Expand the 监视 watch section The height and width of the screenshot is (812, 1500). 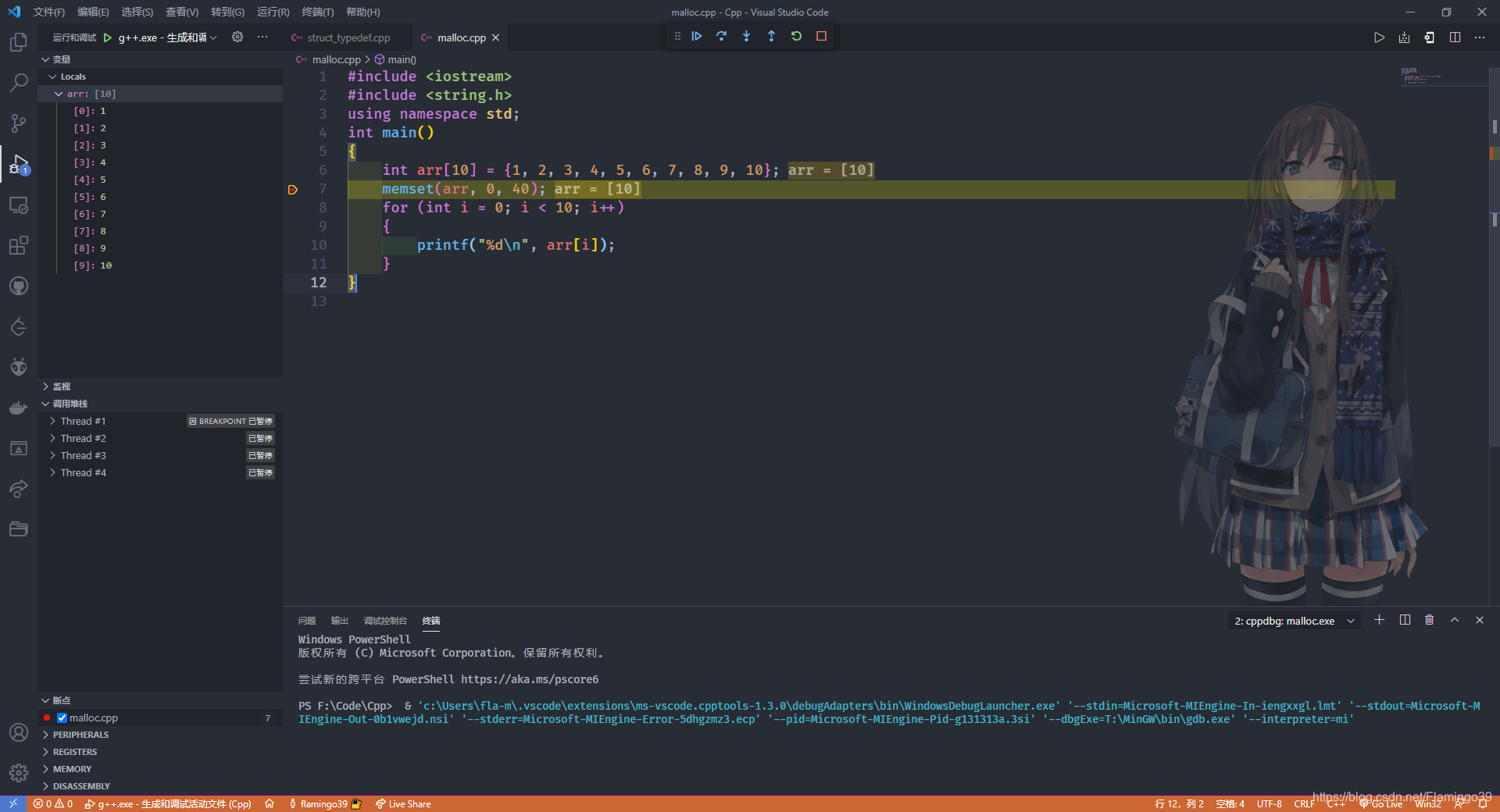[160, 386]
